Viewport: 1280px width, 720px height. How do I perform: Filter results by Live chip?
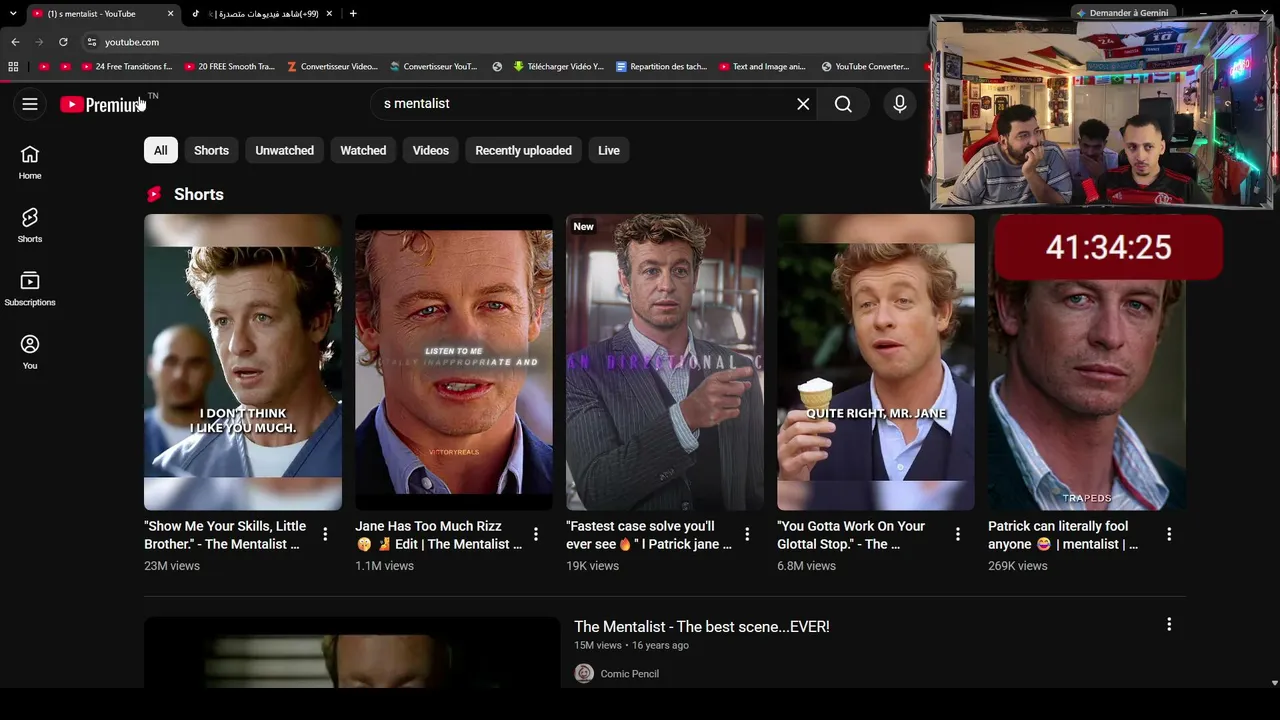pyautogui.click(x=609, y=151)
